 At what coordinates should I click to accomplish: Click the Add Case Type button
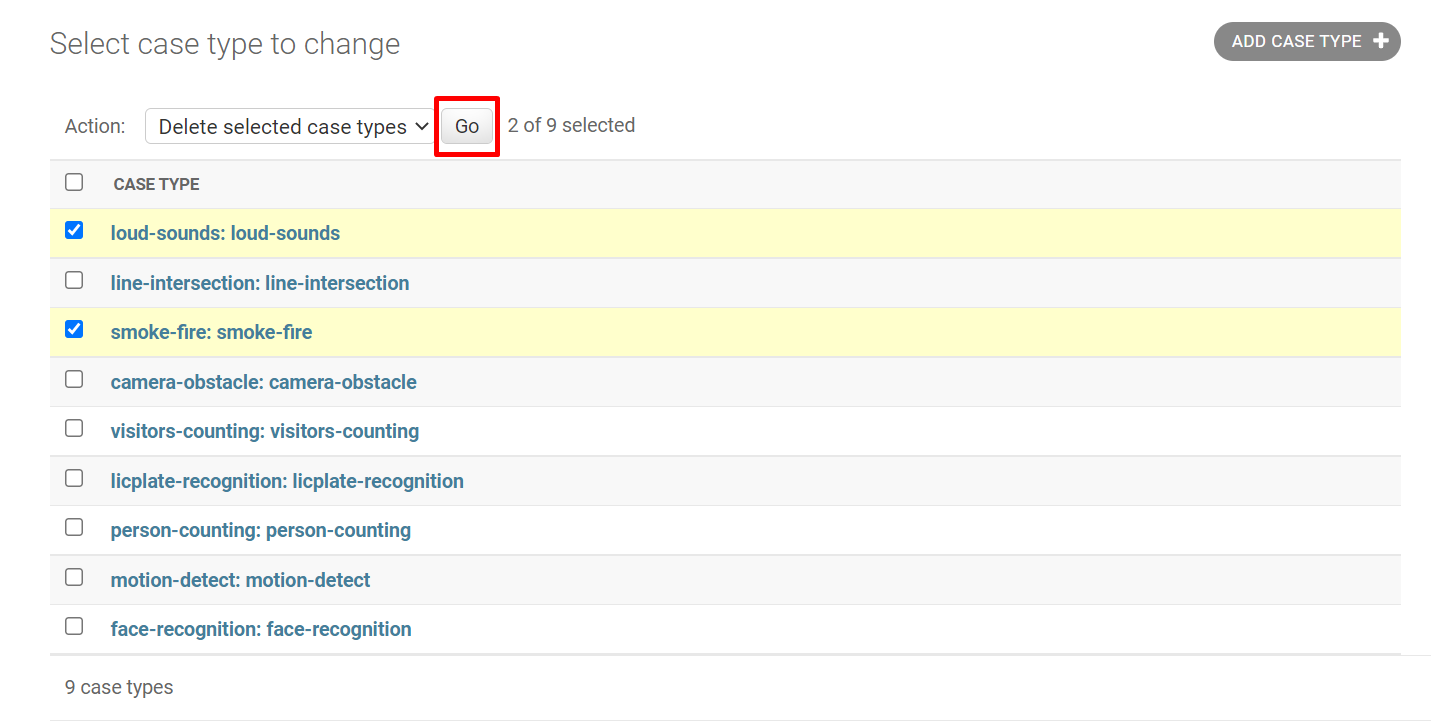(1306, 42)
